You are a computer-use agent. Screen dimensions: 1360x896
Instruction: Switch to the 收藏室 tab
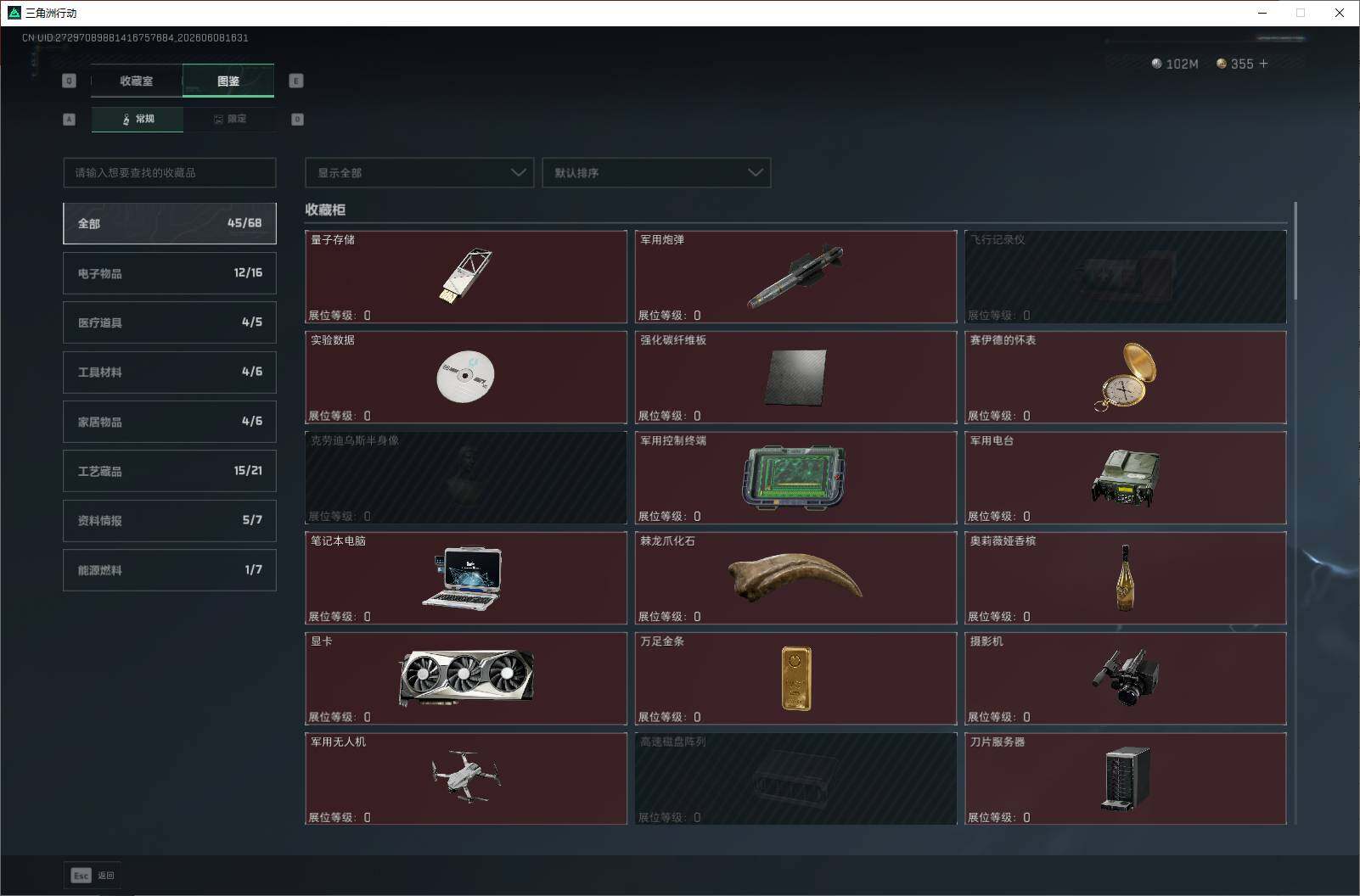137,81
